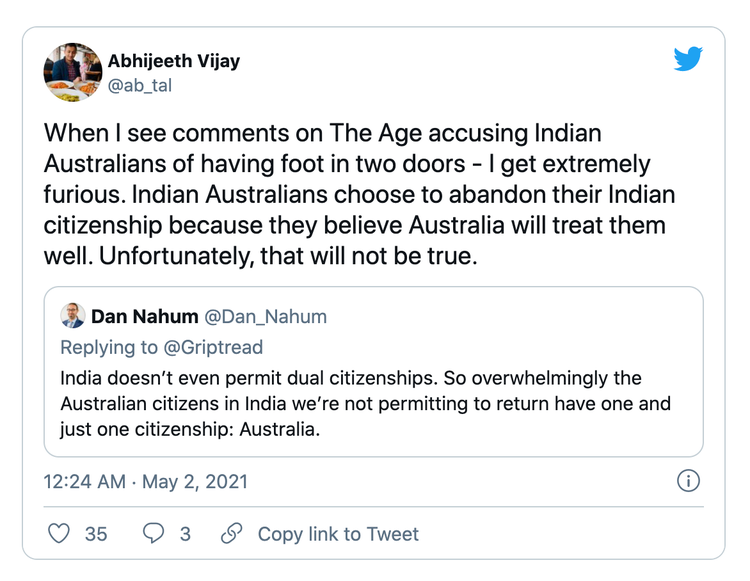Like the tweet with the heart icon
This screenshot has height=581, width=750.
click(x=60, y=533)
